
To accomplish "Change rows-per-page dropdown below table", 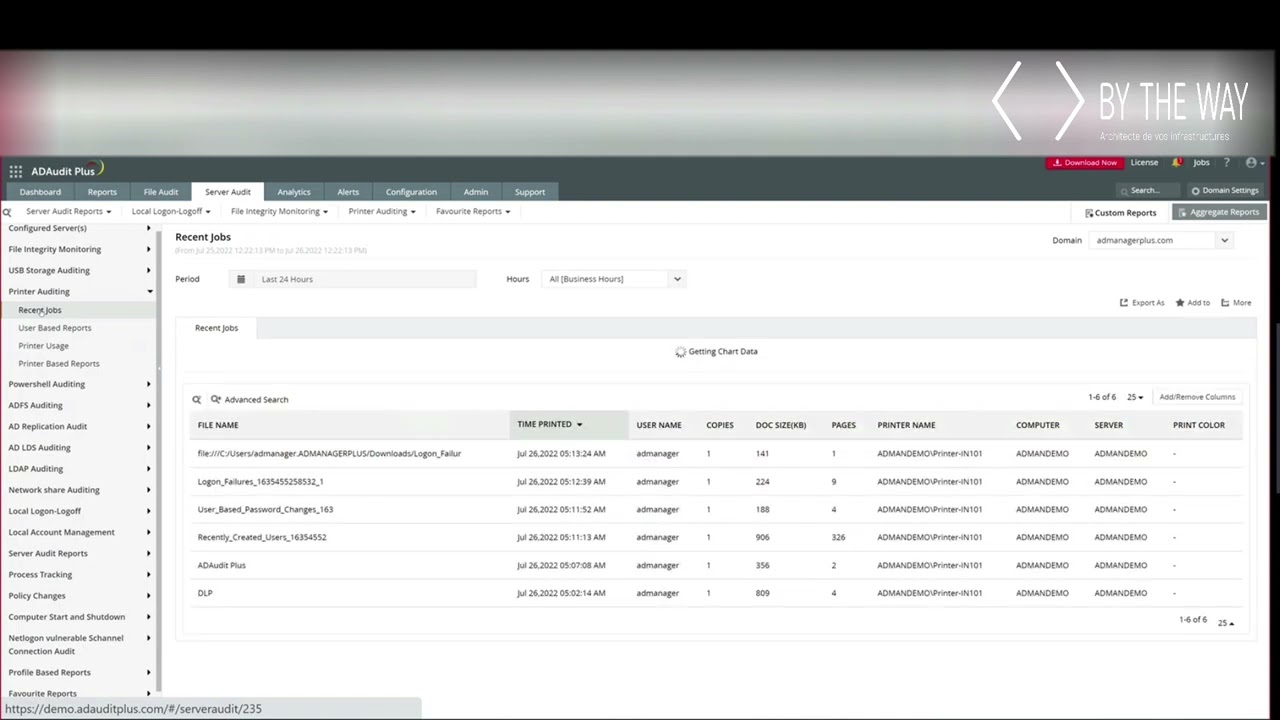I will (x=1226, y=623).
